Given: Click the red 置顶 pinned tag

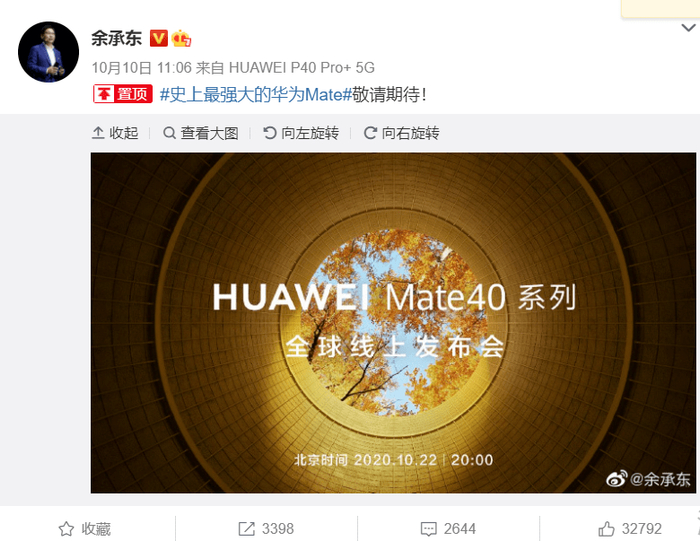Looking at the screenshot, I should click(x=123, y=94).
